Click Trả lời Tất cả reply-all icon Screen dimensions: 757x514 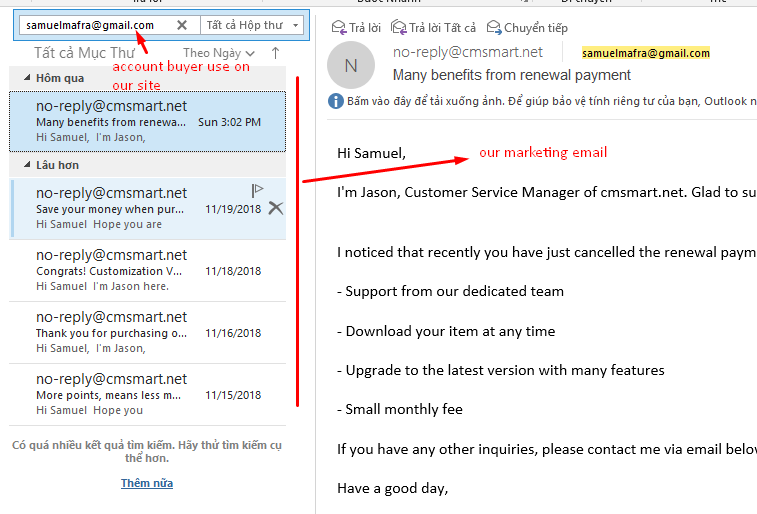[399, 27]
